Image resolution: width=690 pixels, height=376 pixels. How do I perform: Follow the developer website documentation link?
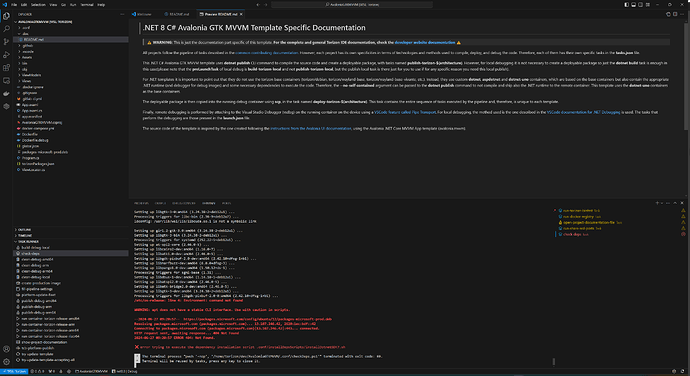point(425,43)
